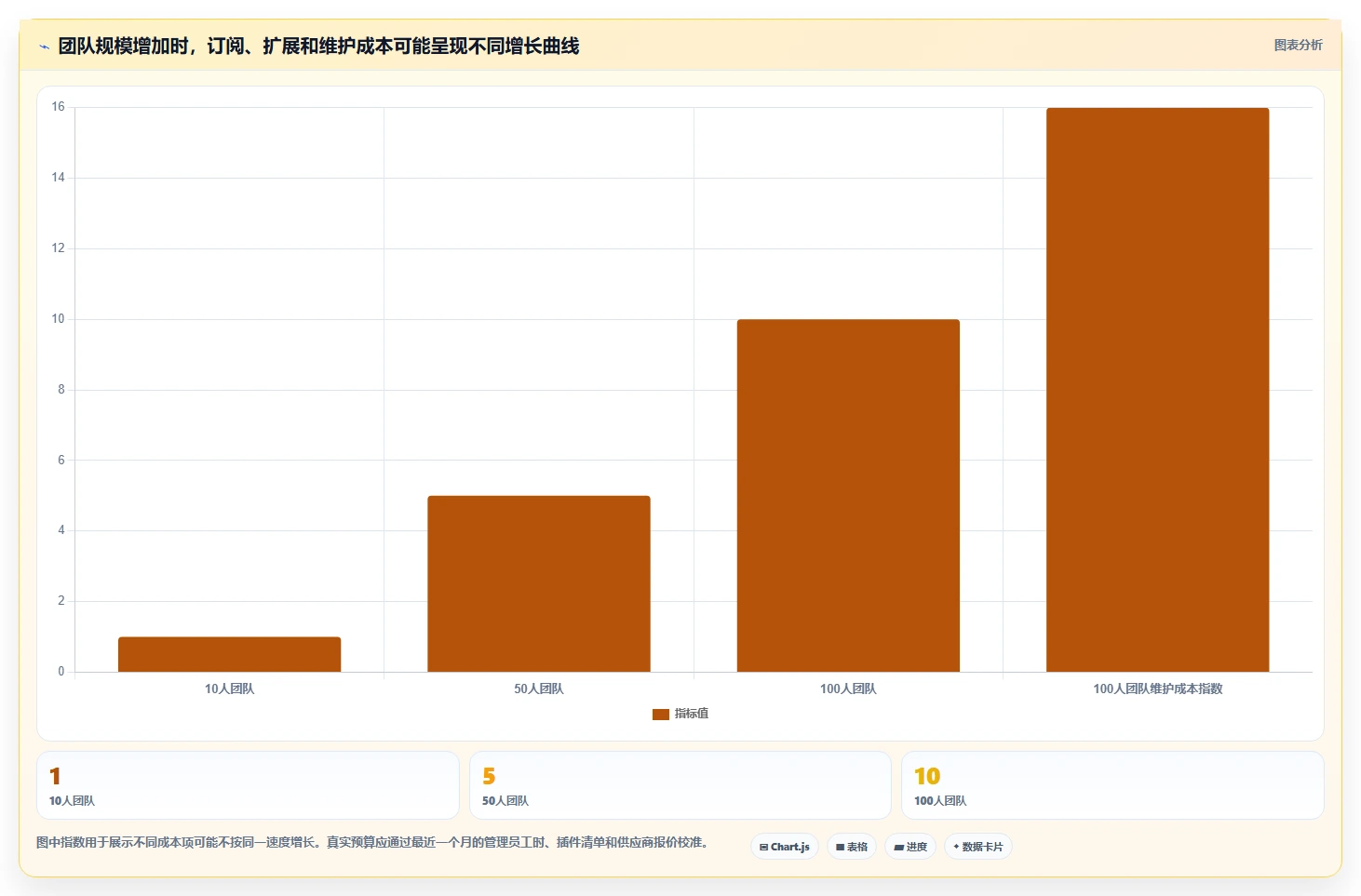
Task: Click the 0 label on the y-axis
Action: click(61, 671)
